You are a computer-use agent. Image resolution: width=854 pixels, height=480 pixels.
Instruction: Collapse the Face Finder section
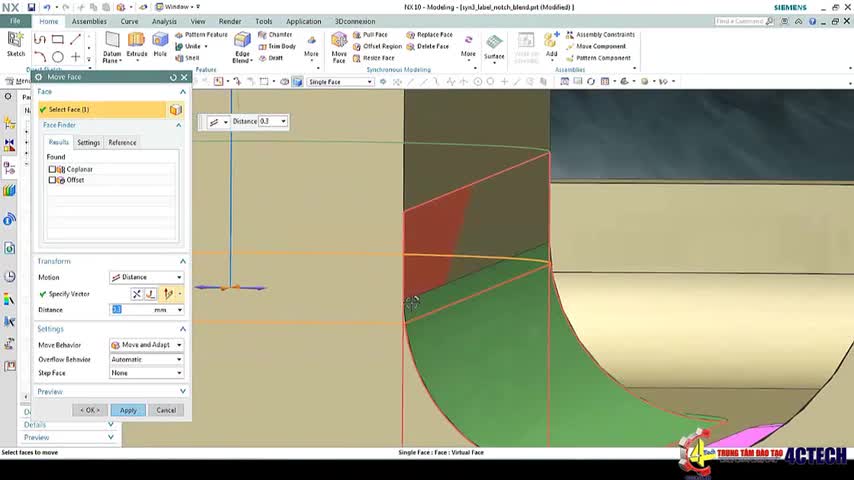[178, 125]
